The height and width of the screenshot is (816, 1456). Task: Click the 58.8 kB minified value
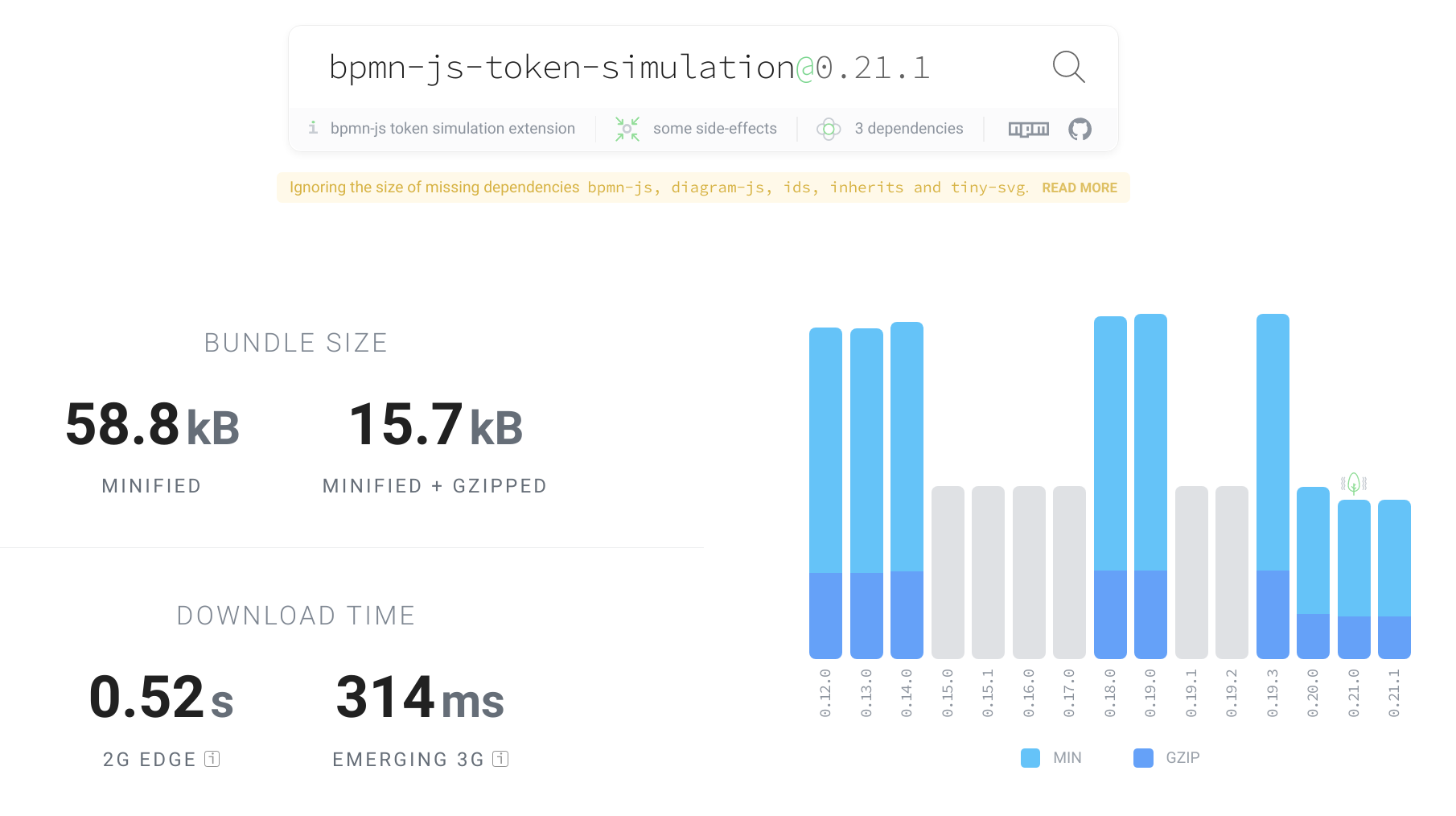click(x=153, y=424)
